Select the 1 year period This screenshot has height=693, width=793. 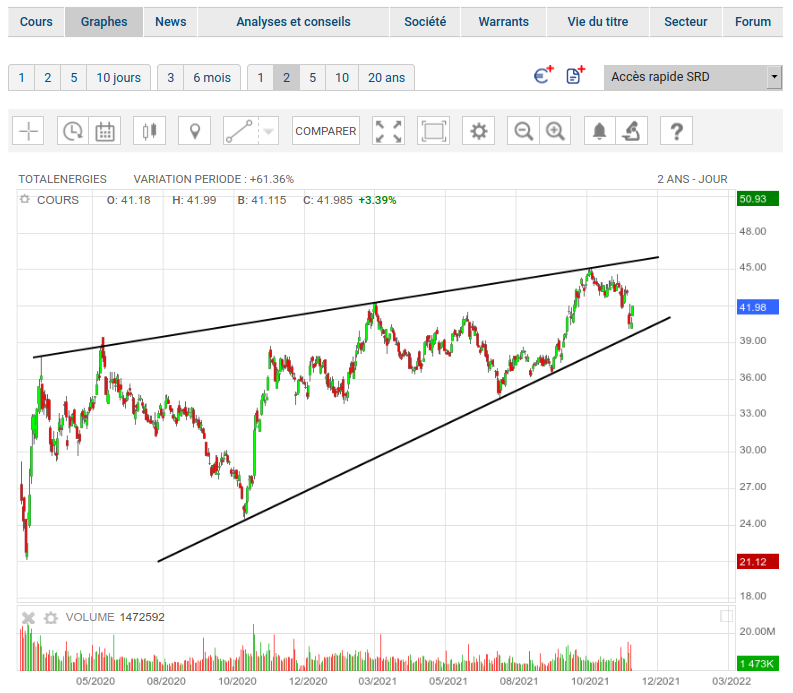click(x=260, y=77)
